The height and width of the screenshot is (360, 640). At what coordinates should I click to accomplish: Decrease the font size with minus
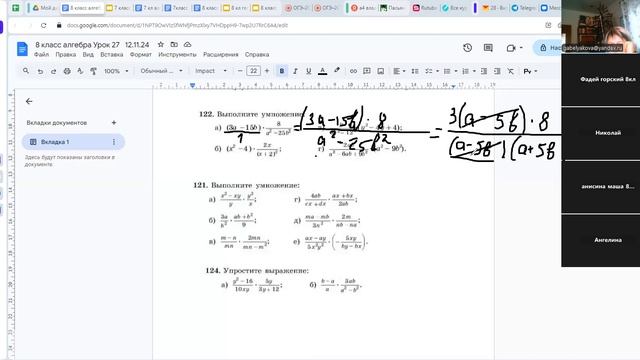tap(240, 71)
